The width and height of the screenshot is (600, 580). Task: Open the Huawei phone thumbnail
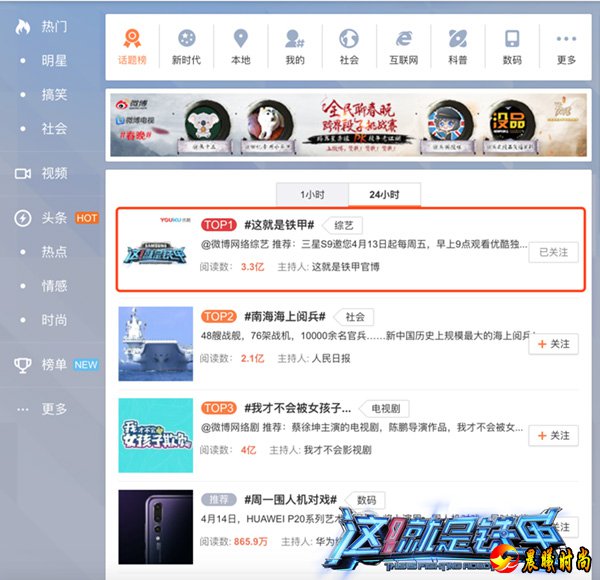(156, 527)
